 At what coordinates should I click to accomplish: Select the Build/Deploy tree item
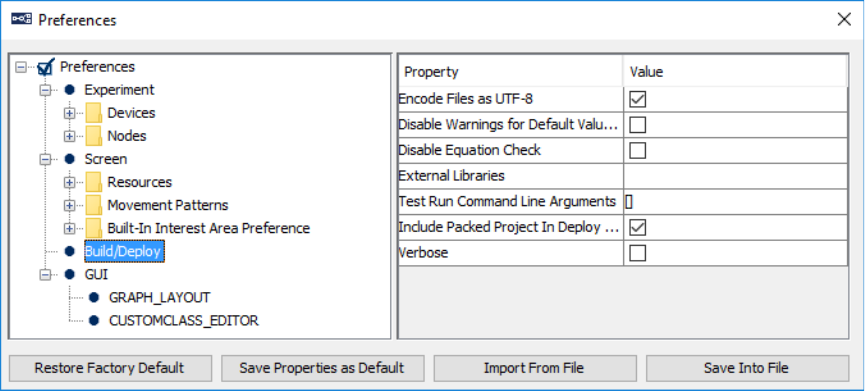coord(123,251)
